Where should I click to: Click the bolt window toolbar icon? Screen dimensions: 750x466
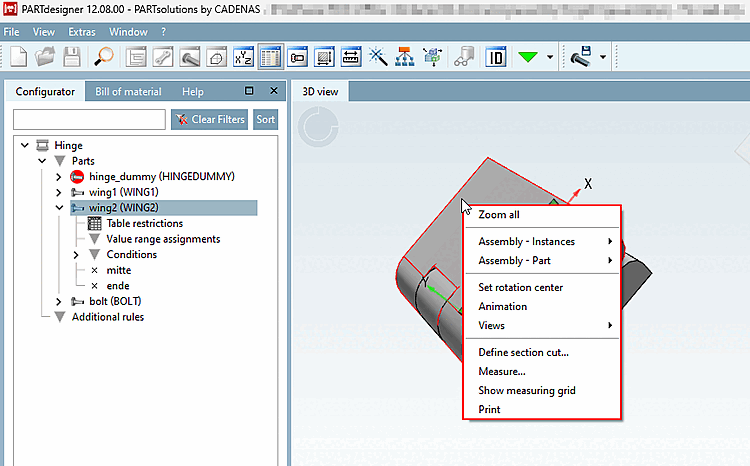[190, 57]
